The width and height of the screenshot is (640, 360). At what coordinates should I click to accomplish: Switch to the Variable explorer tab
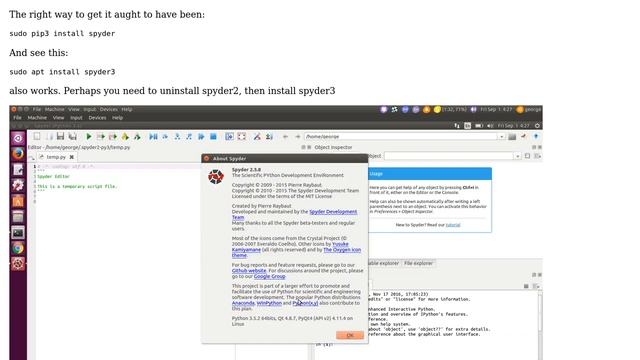point(383,263)
